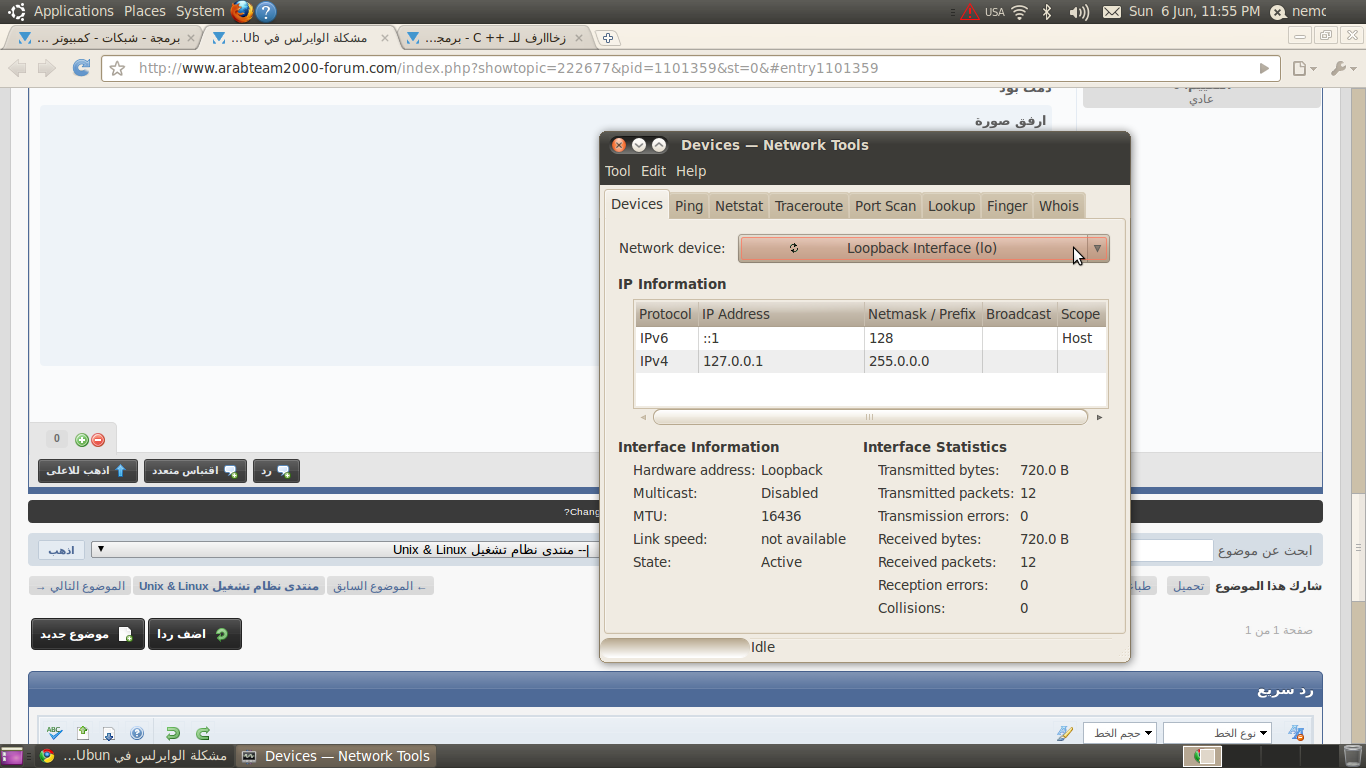Click the new topic button
Screen dimensions: 1366x768
pyautogui.click(x=88, y=634)
